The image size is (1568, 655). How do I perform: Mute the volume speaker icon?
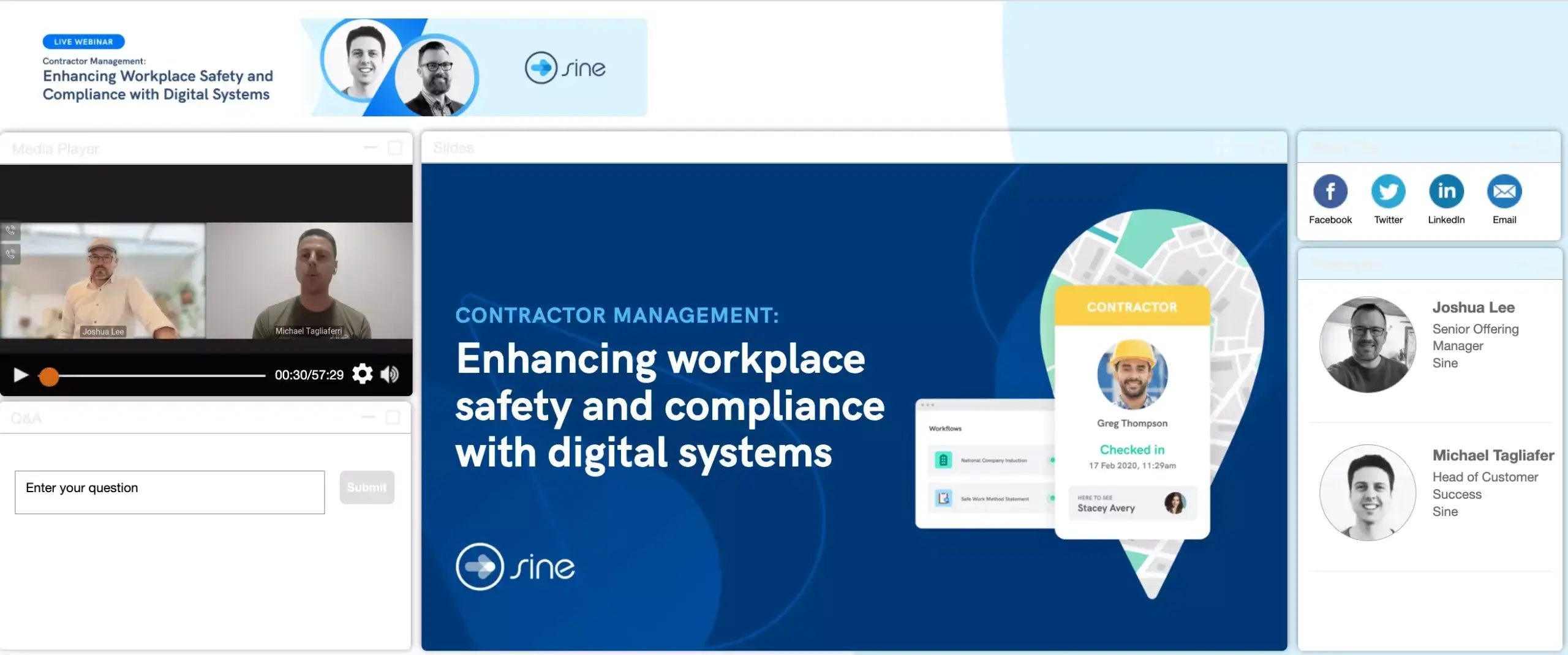click(390, 374)
